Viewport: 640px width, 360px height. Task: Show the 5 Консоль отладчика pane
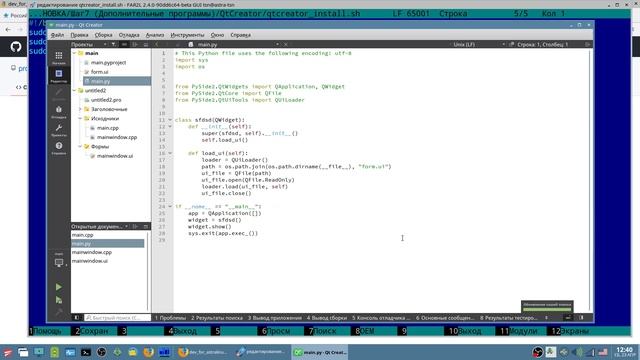coord(381,318)
